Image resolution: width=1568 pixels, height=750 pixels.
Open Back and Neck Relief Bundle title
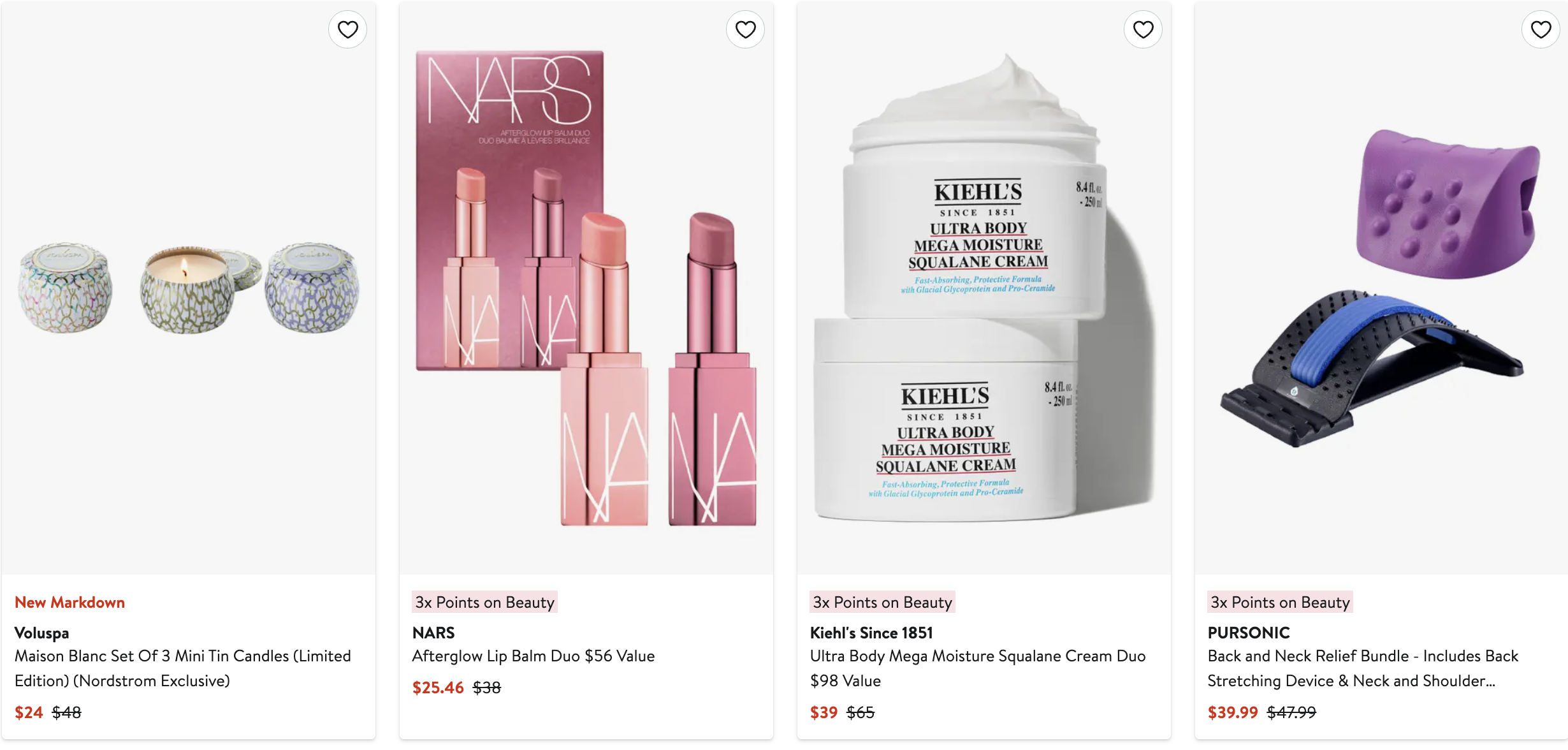coord(1363,668)
